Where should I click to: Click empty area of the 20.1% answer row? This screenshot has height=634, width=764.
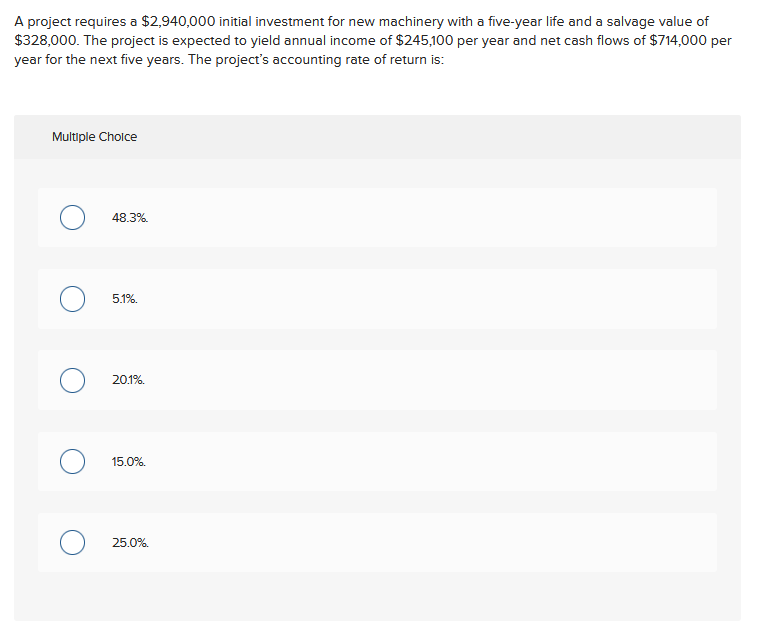[429, 380]
